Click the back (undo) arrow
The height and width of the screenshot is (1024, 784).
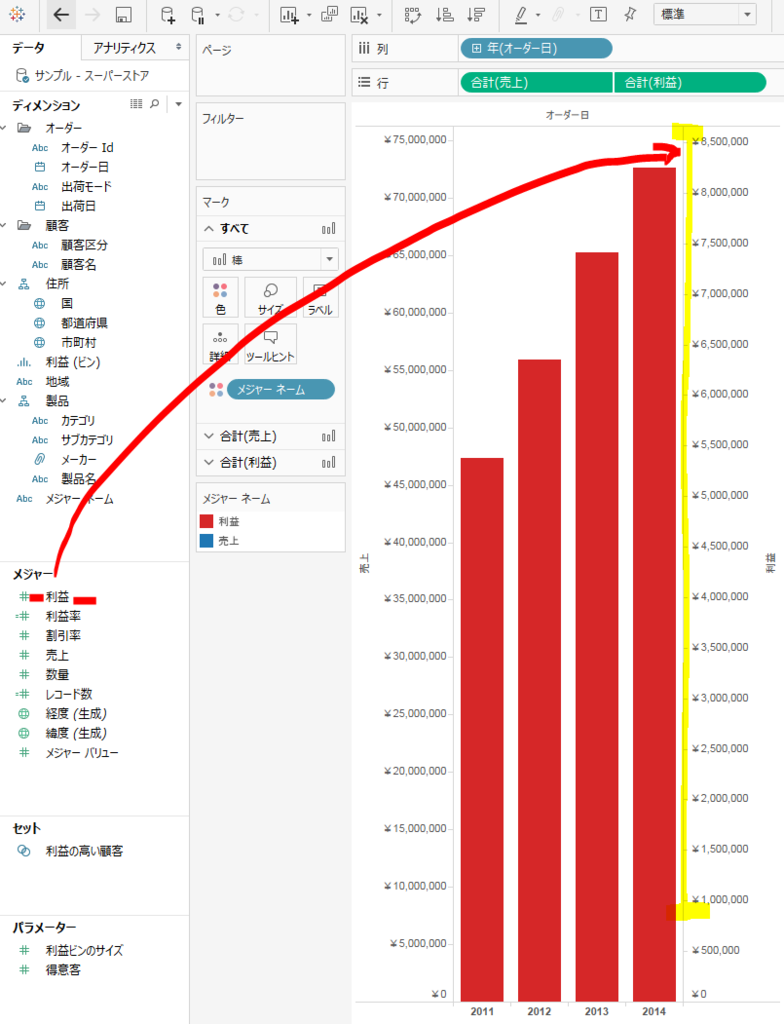click(x=61, y=14)
